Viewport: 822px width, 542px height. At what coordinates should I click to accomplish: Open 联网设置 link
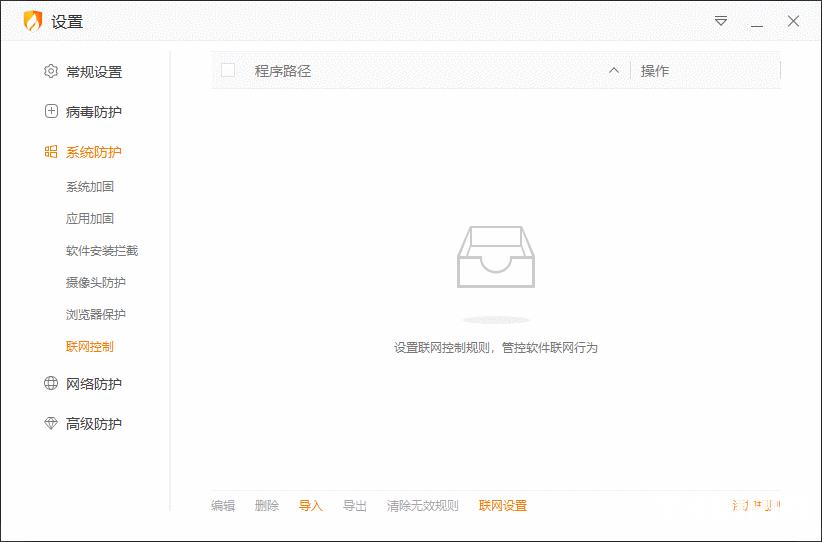click(x=503, y=506)
